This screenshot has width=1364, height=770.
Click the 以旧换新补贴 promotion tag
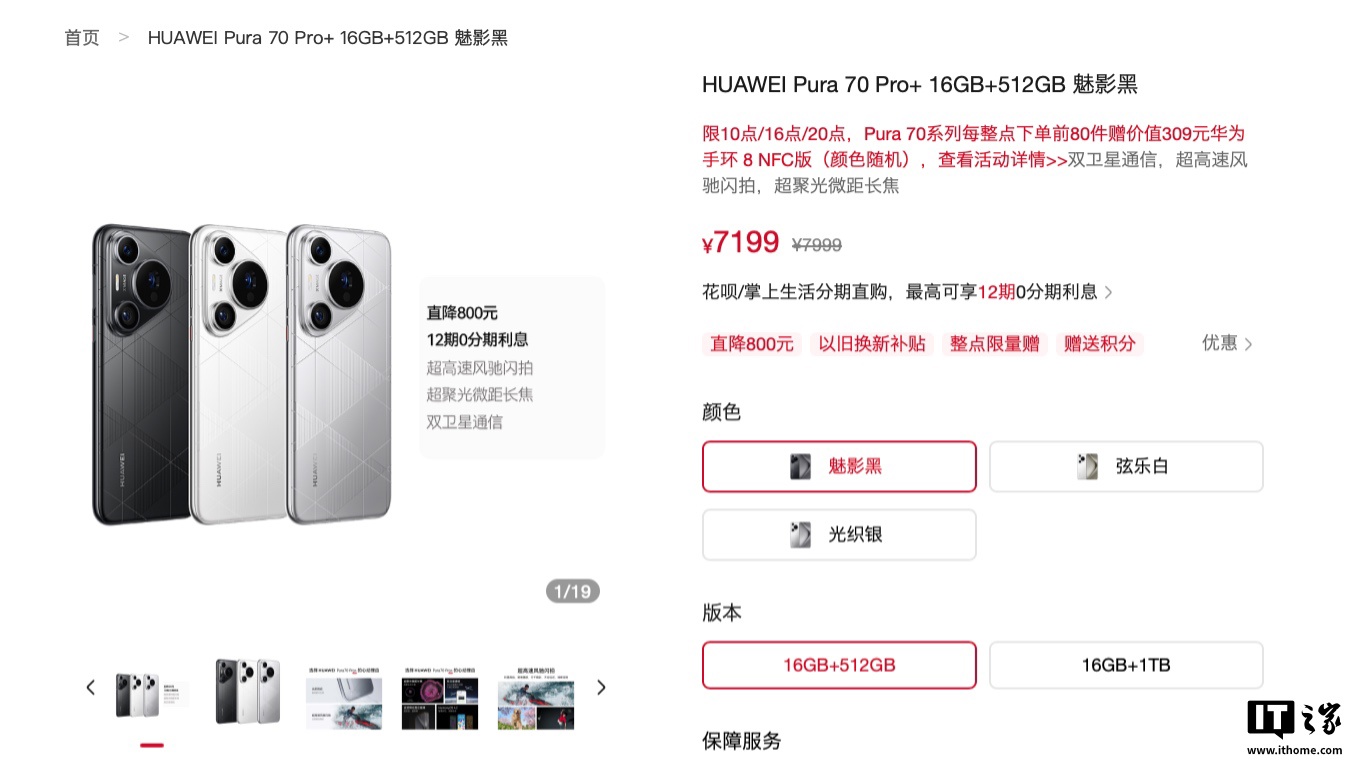(872, 344)
